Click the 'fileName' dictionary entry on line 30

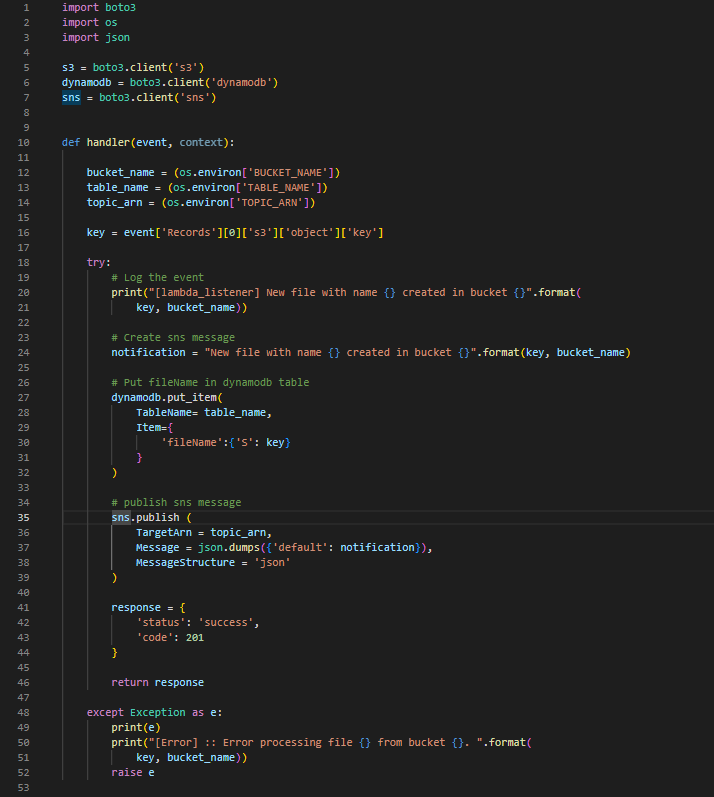[226, 442]
